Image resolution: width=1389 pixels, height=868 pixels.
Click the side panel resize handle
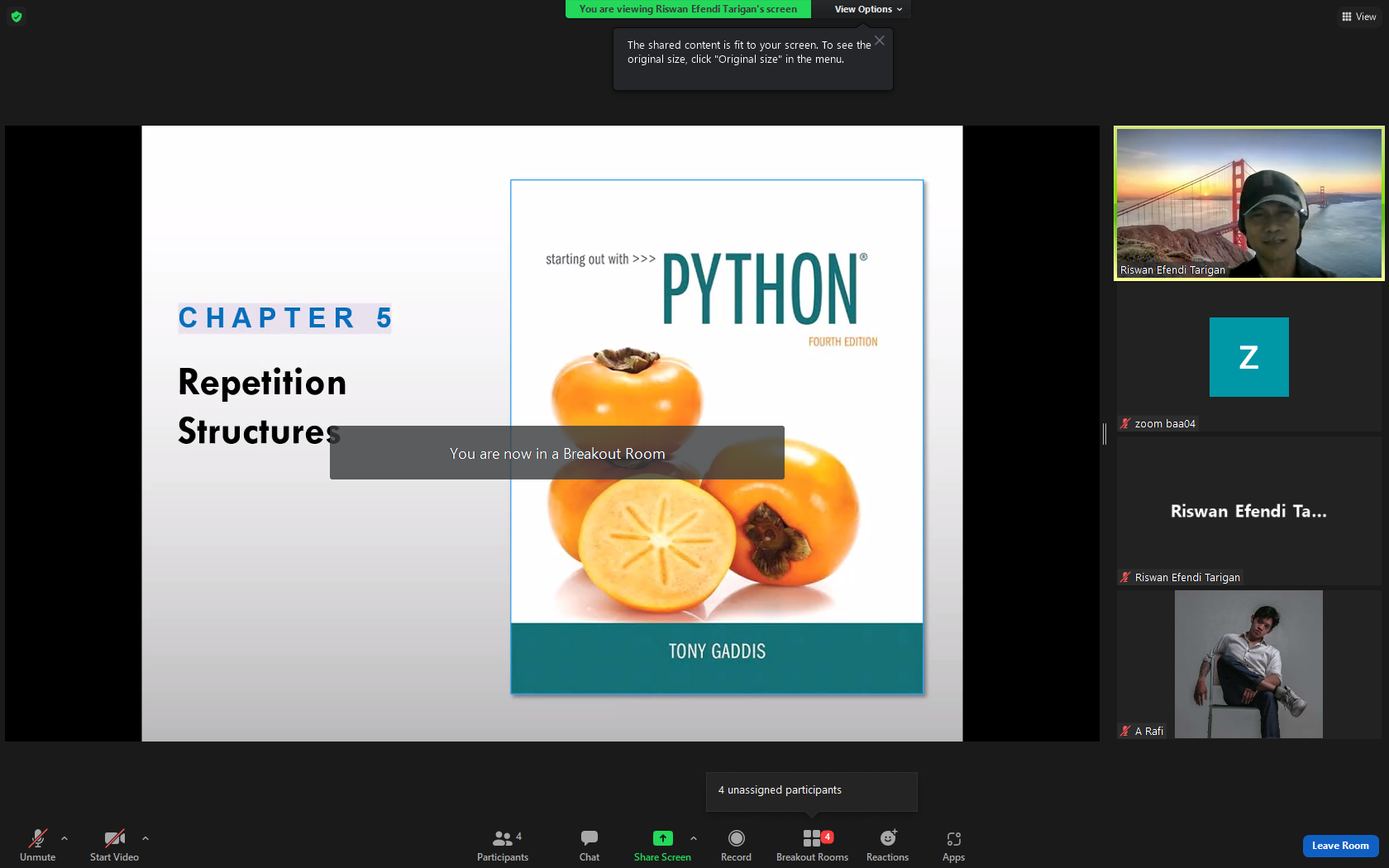tap(1105, 433)
